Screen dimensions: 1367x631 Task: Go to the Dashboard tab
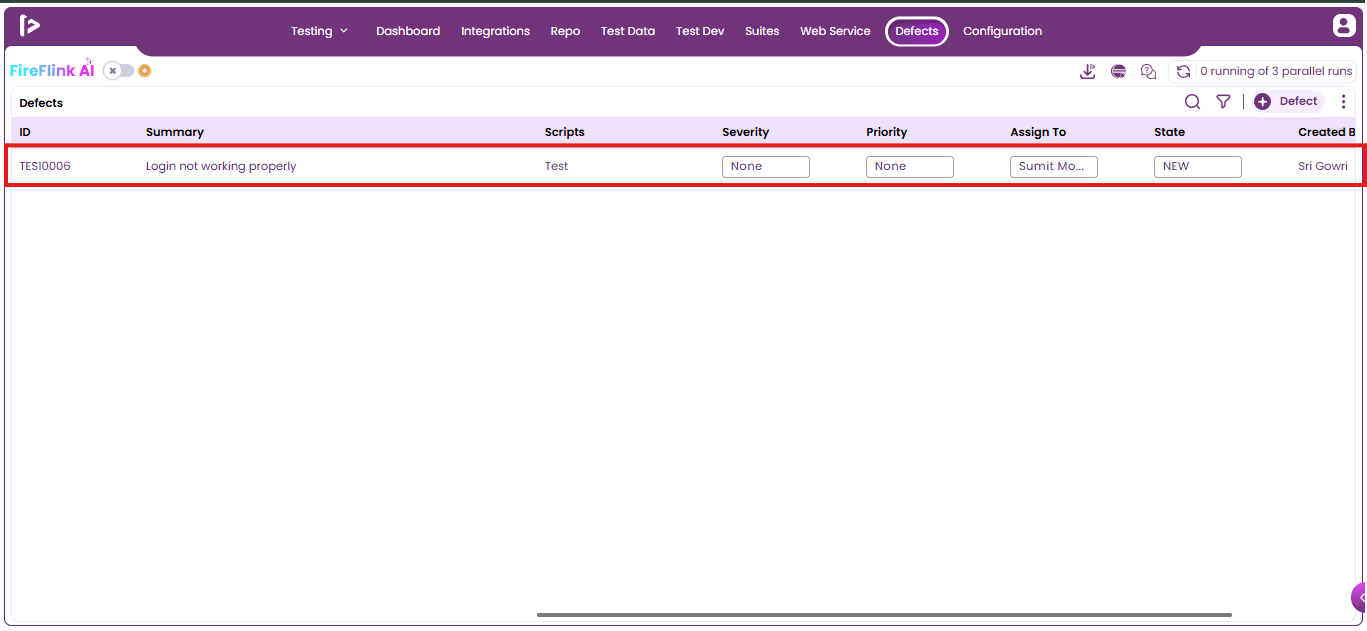point(408,31)
